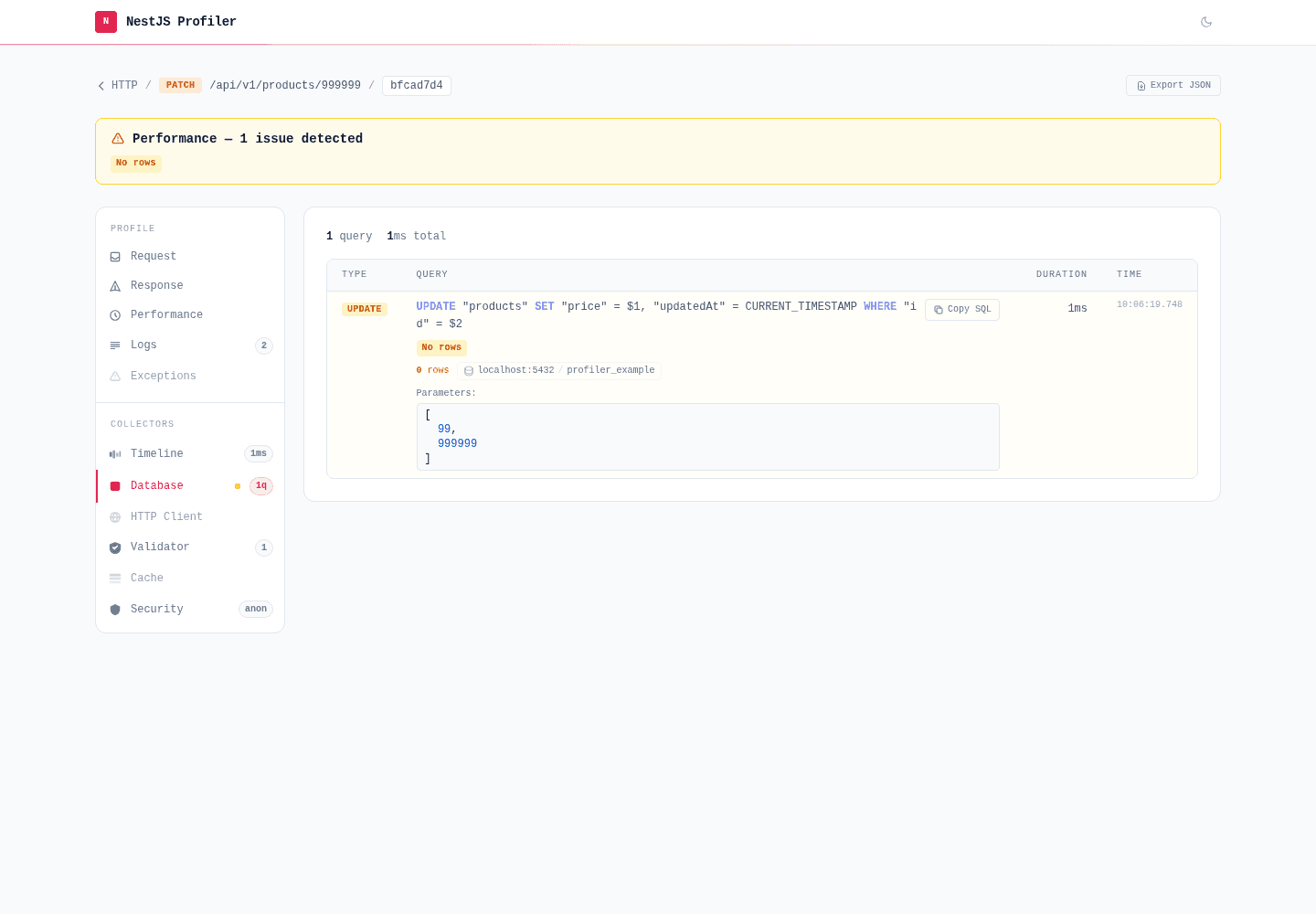The height and width of the screenshot is (914, 1316).
Task: Click the bfcad7d4 request ID badge
Action: (x=417, y=86)
